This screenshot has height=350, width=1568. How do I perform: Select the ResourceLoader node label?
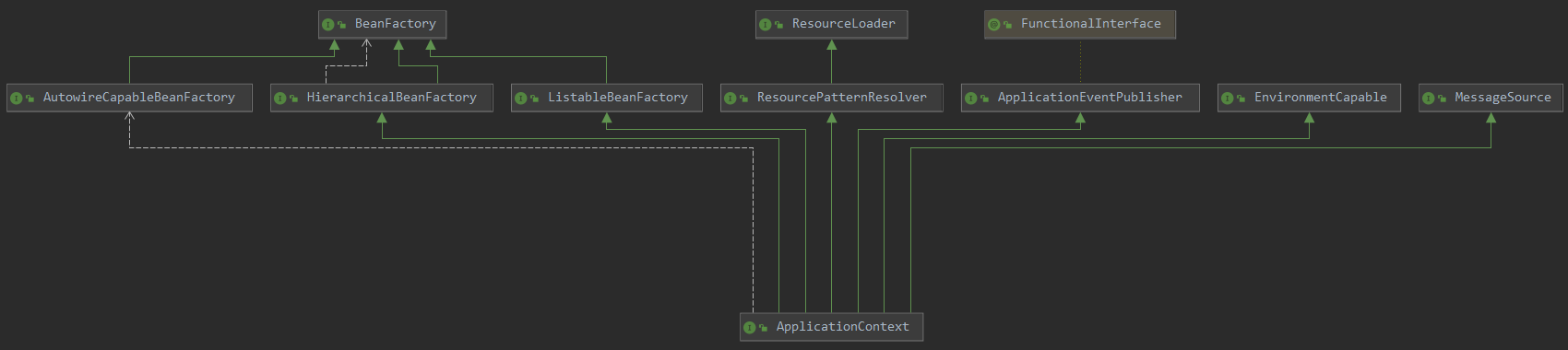pyautogui.click(x=844, y=24)
